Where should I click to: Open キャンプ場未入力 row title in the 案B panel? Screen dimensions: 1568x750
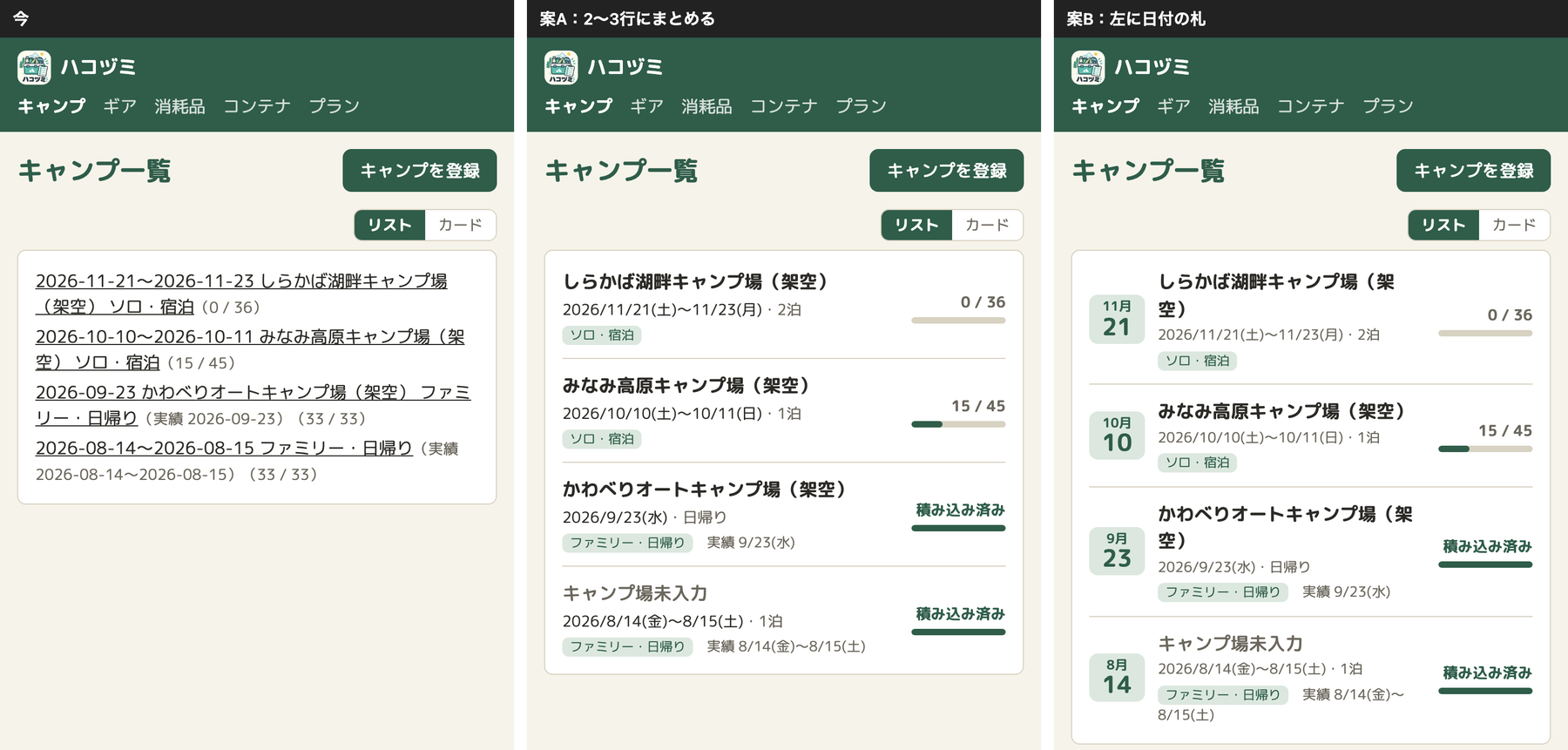pos(1230,643)
